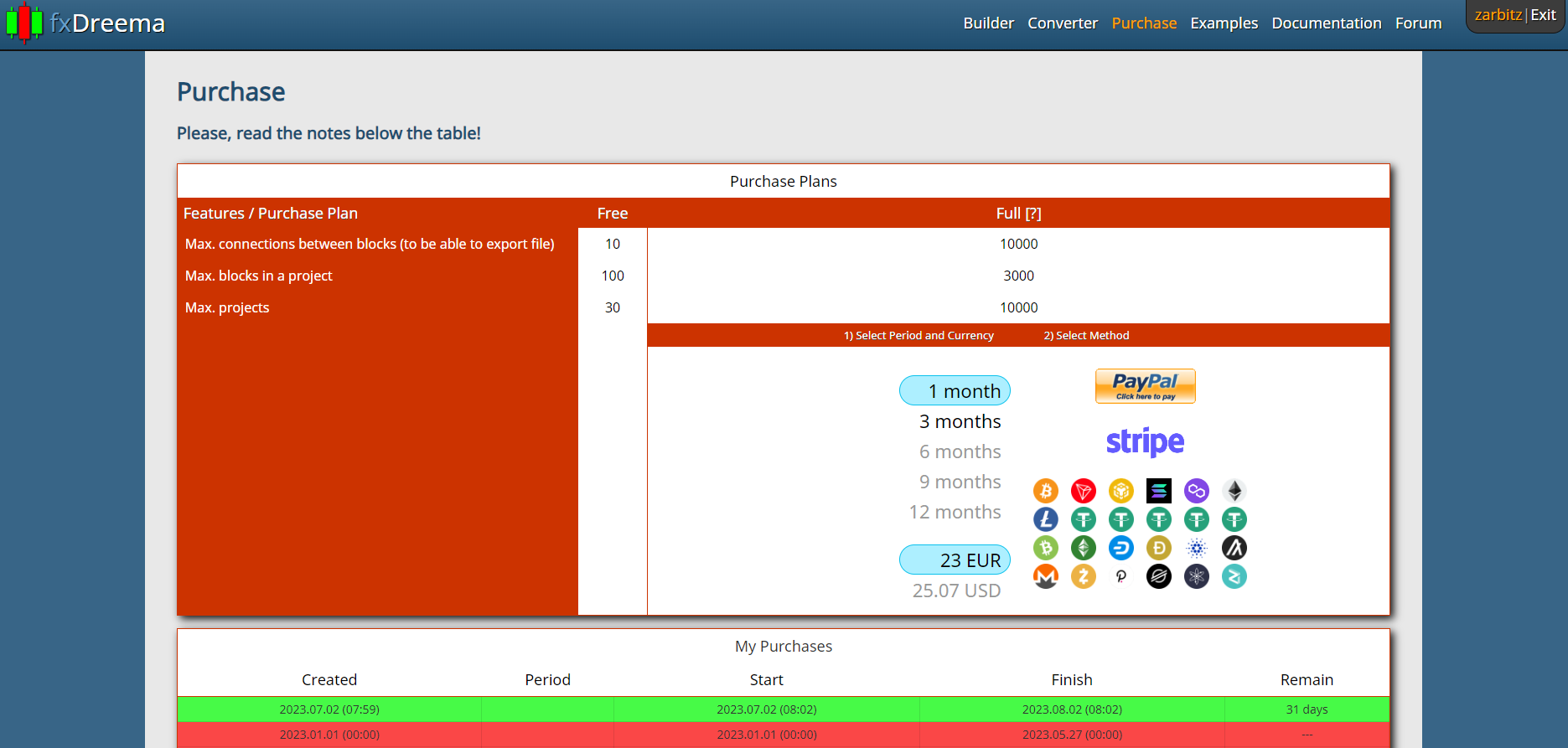Viewport: 1568px width, 748px height.
Task: Pay using the Stripe logo
Action: (x=1145, y=441)
